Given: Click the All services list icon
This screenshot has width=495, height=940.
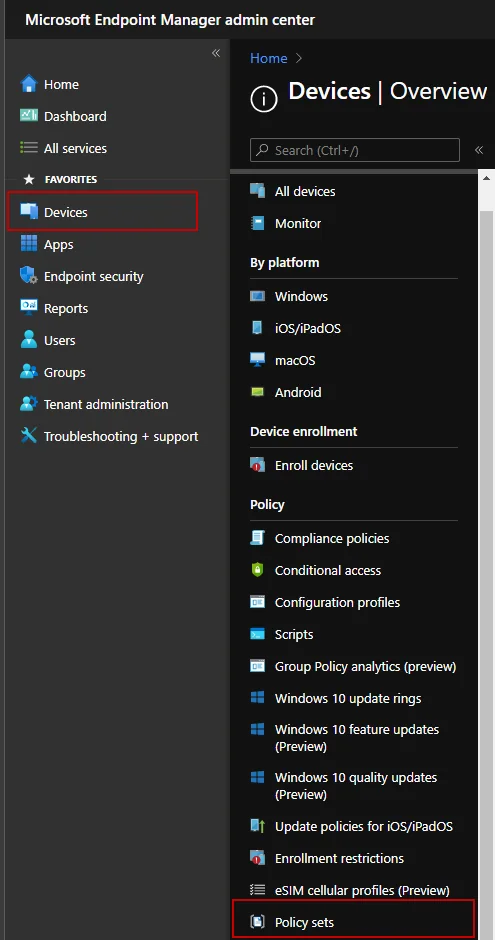Looking at the screenshot, I should [29, 148].
